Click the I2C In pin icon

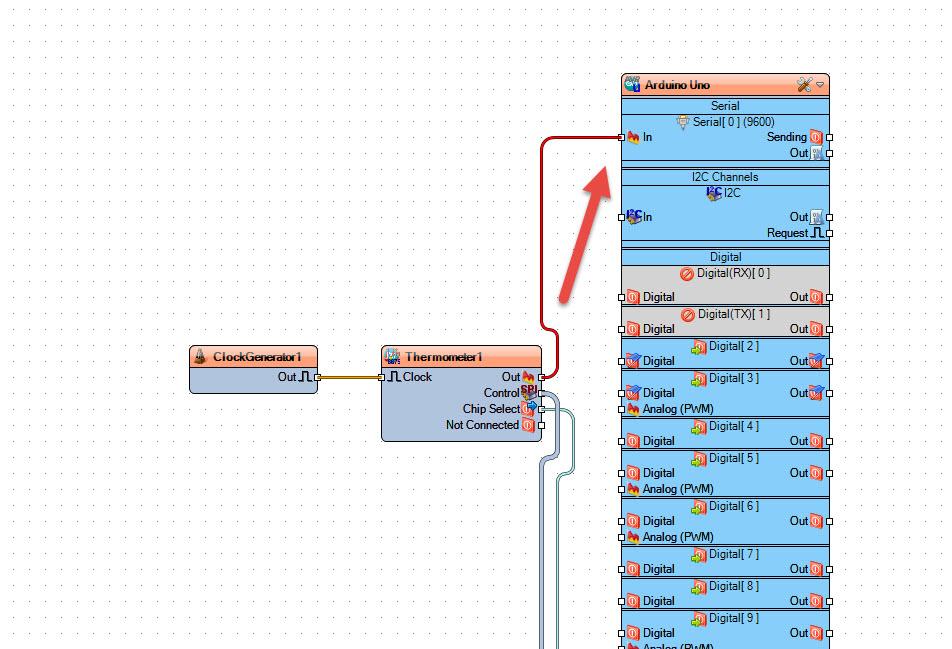click(x=633, y=216)
